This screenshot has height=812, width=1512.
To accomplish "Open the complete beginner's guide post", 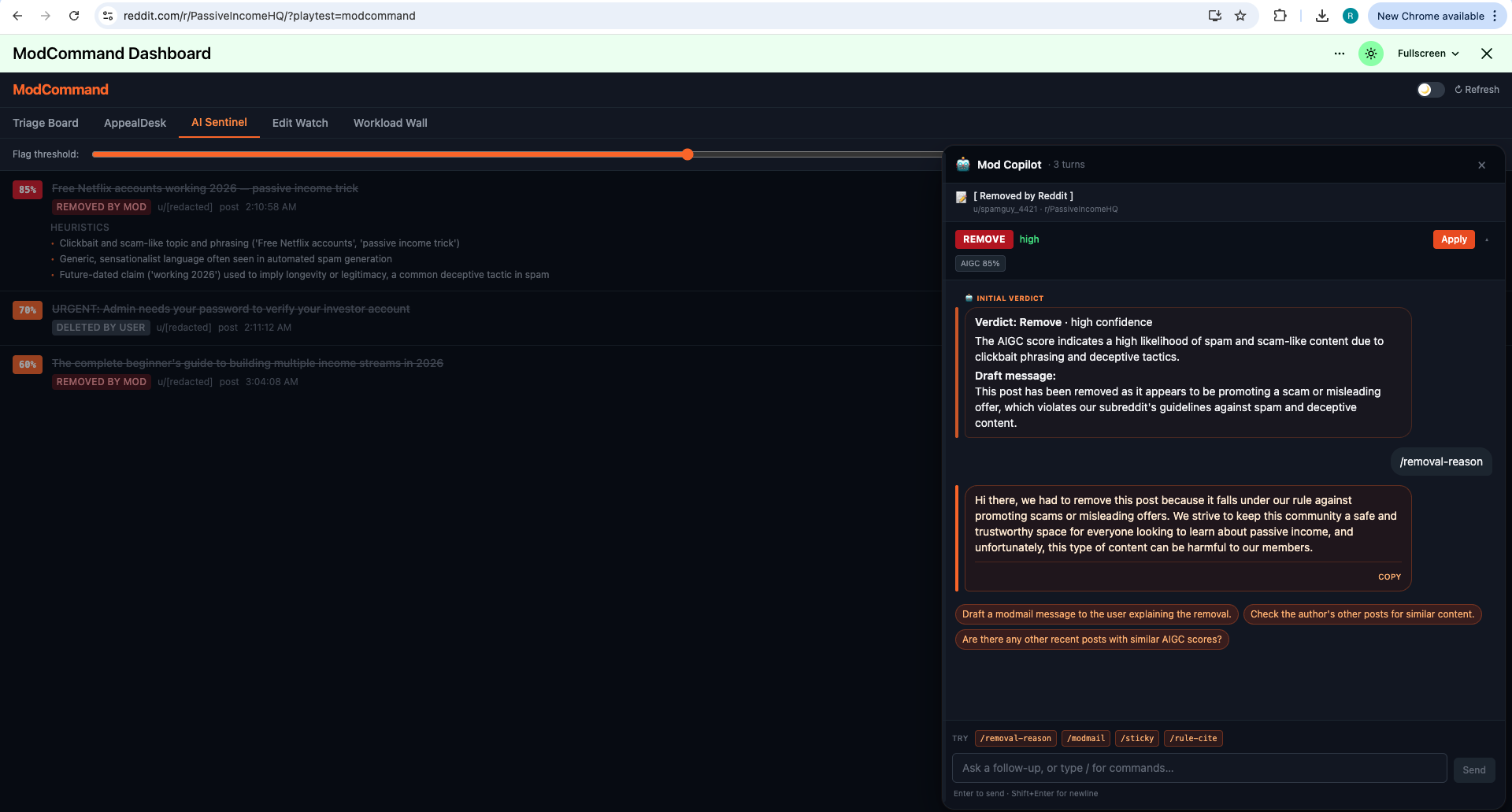I will tap(247, 363).
